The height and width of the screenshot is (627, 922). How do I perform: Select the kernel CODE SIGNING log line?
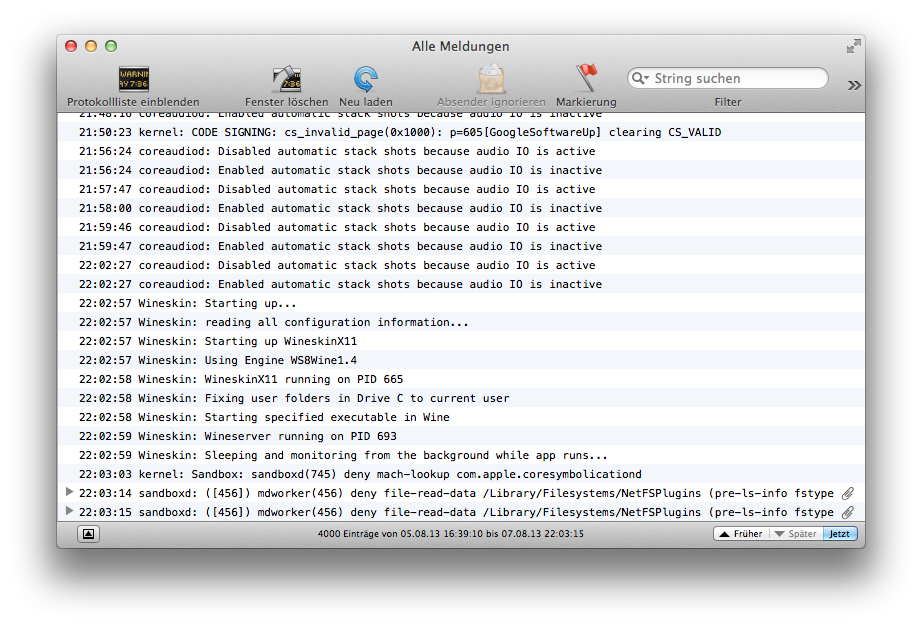(x=461, y=132)
